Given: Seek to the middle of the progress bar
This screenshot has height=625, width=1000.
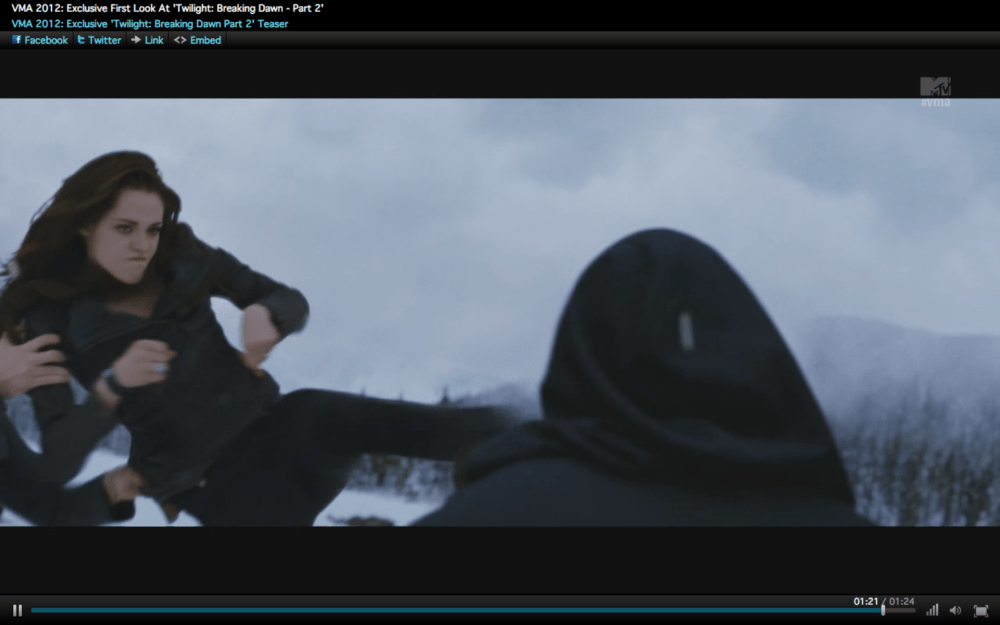Looking at the screenshot, I should (x=472, y=610).
